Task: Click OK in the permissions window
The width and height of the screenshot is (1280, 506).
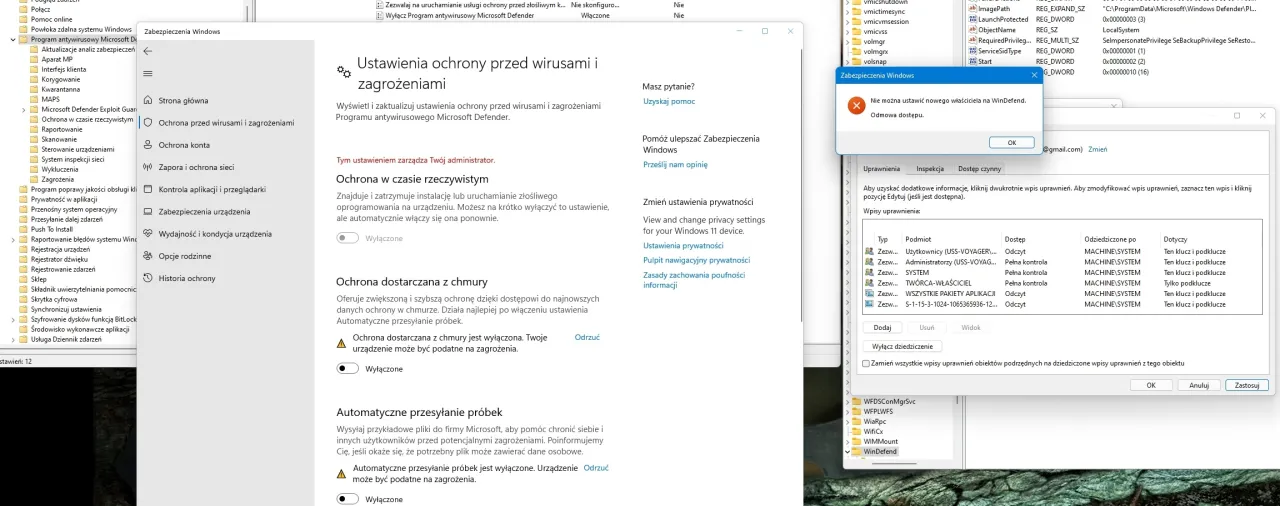Action: pos(1151,385)
